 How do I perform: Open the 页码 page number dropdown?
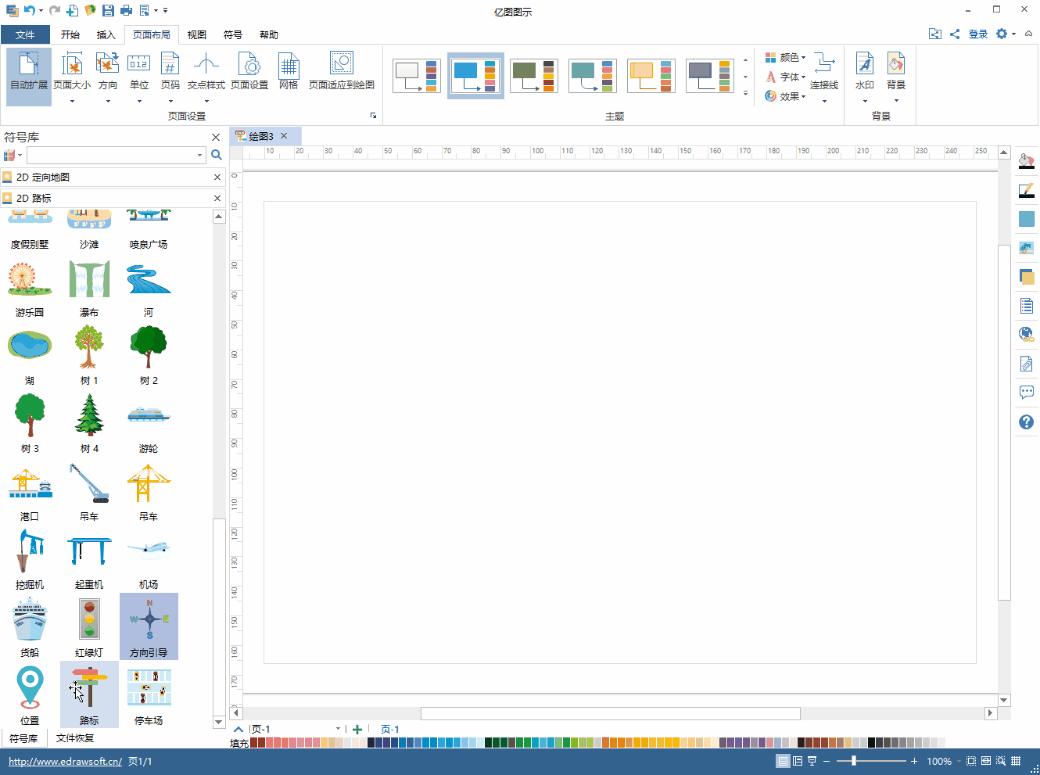pyautogui.click(x=170, y=76)
